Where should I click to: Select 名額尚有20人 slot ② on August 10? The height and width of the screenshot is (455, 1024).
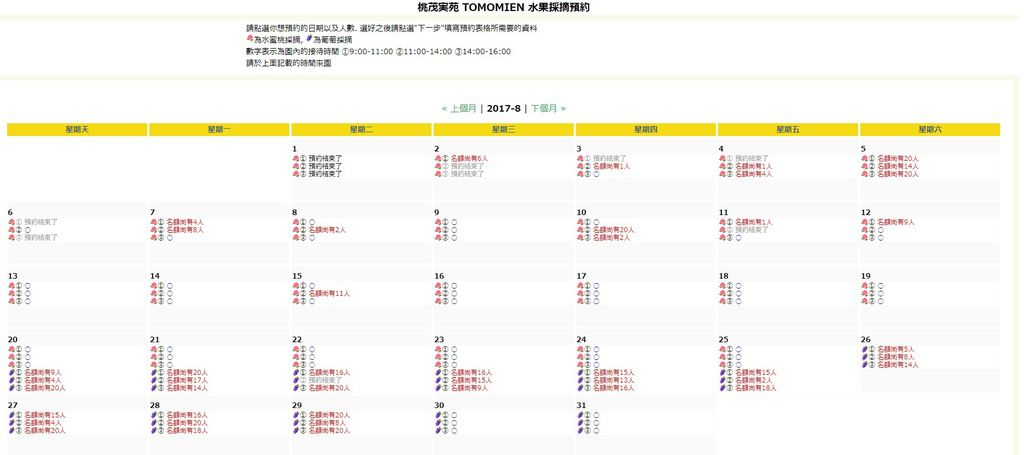(x=614, y=230)
